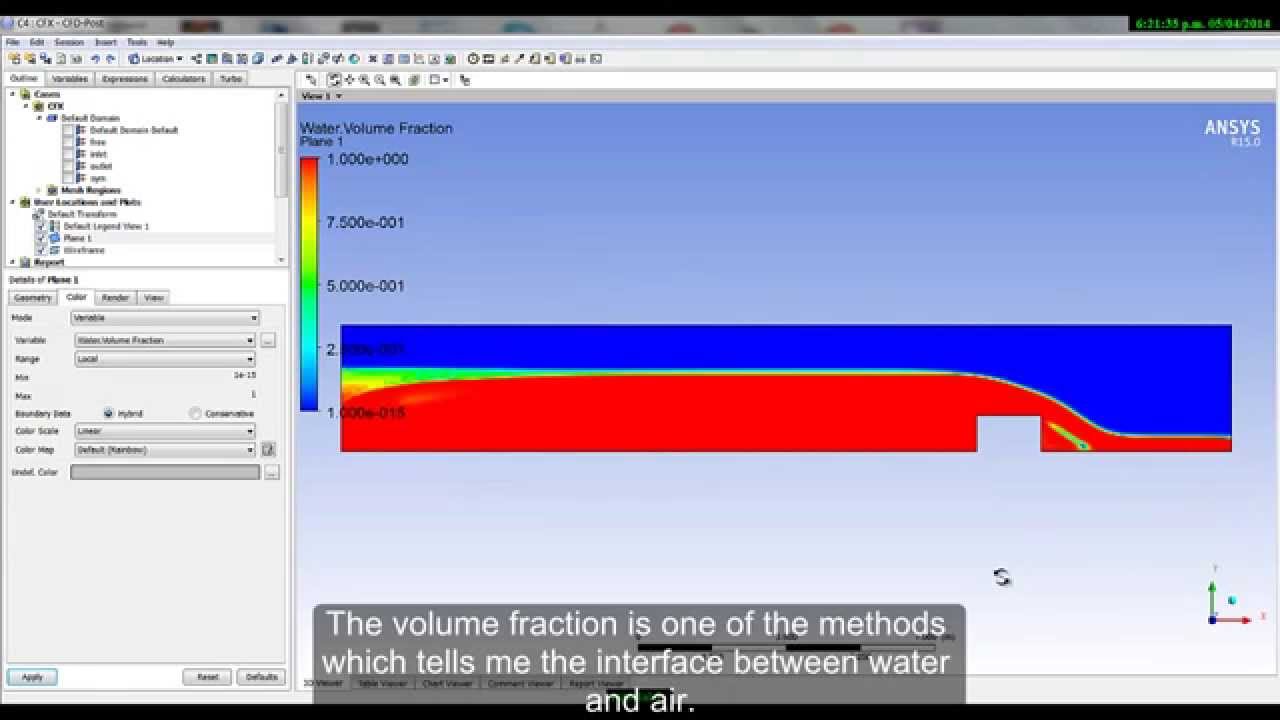The image size is (1280, 720).
Task: Select the Conservative radio button
Action: coord(196,413)
